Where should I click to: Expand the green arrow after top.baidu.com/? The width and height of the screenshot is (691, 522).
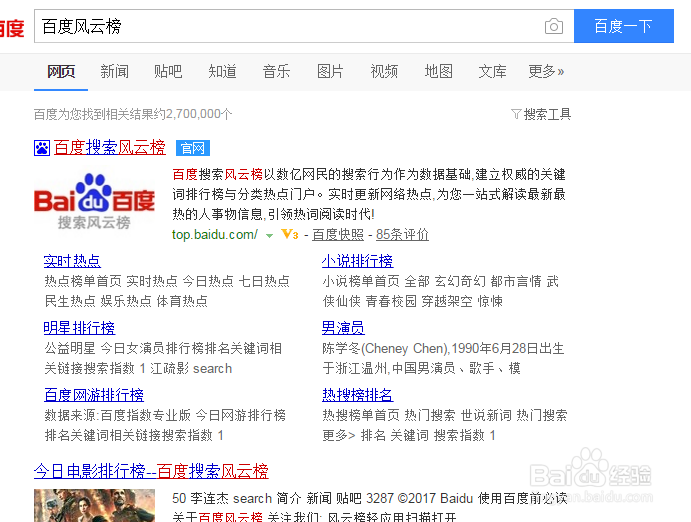[x=269, y=236]
